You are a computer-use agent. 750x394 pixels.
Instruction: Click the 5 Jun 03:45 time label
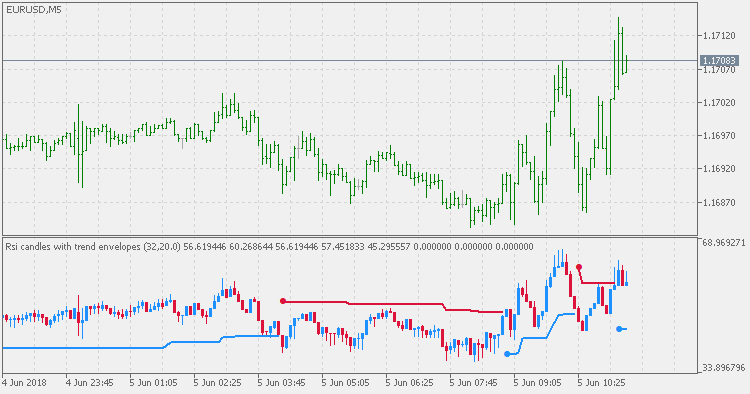point(281,383)
